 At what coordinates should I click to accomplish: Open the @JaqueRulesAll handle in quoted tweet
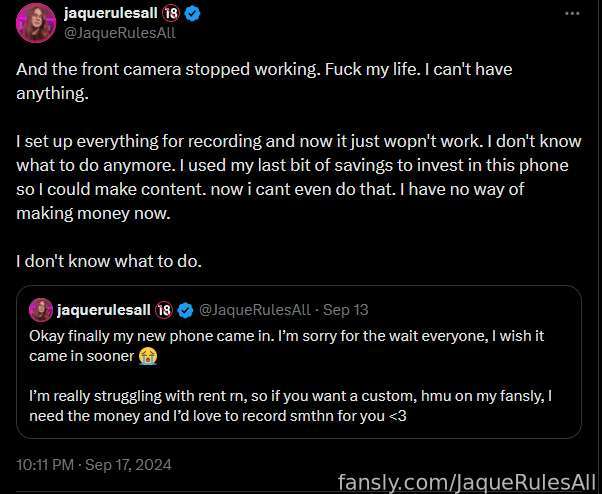[x=255, y=310]
